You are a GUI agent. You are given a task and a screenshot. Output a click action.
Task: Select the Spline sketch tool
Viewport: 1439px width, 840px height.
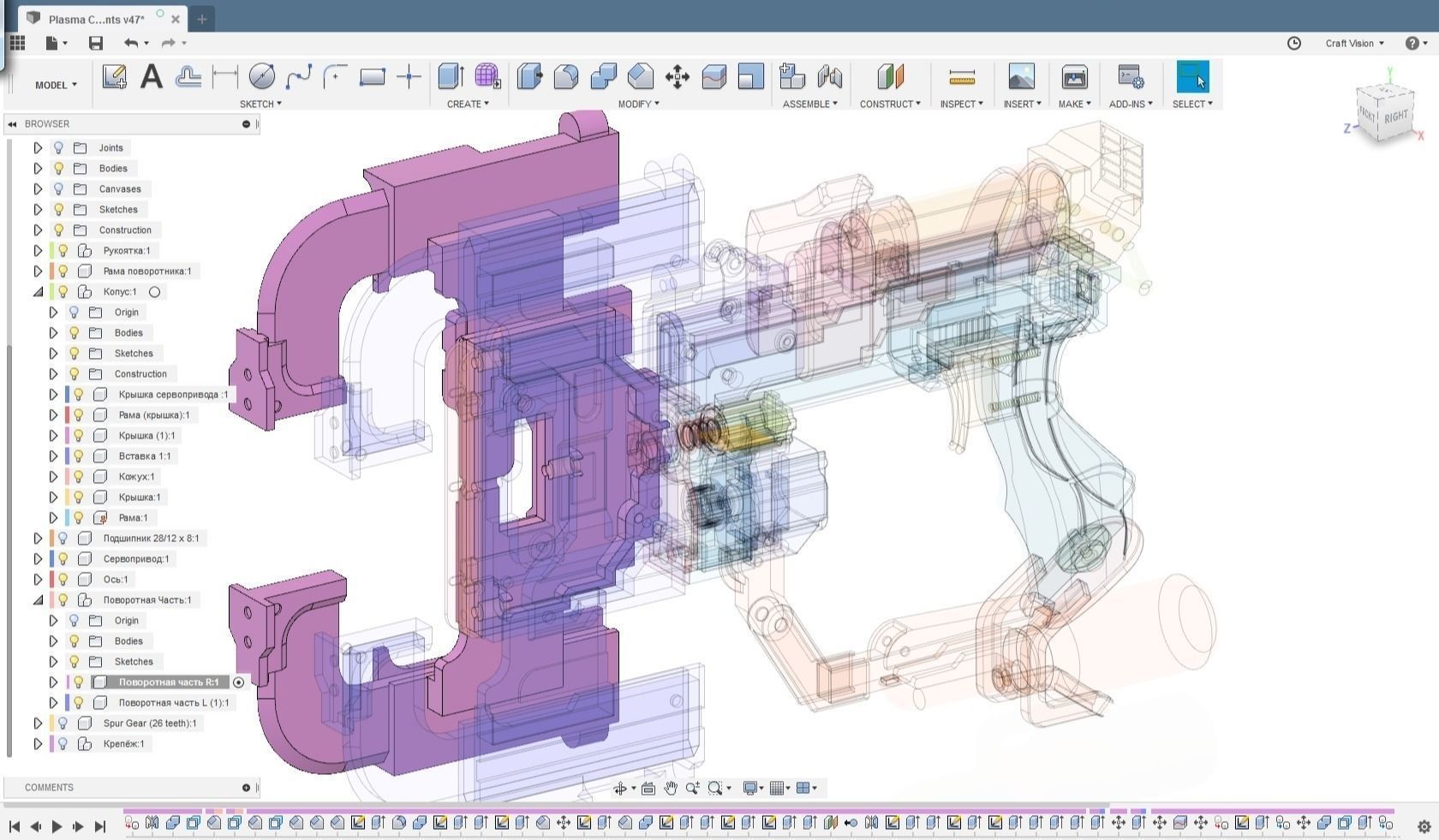point(299,77)
